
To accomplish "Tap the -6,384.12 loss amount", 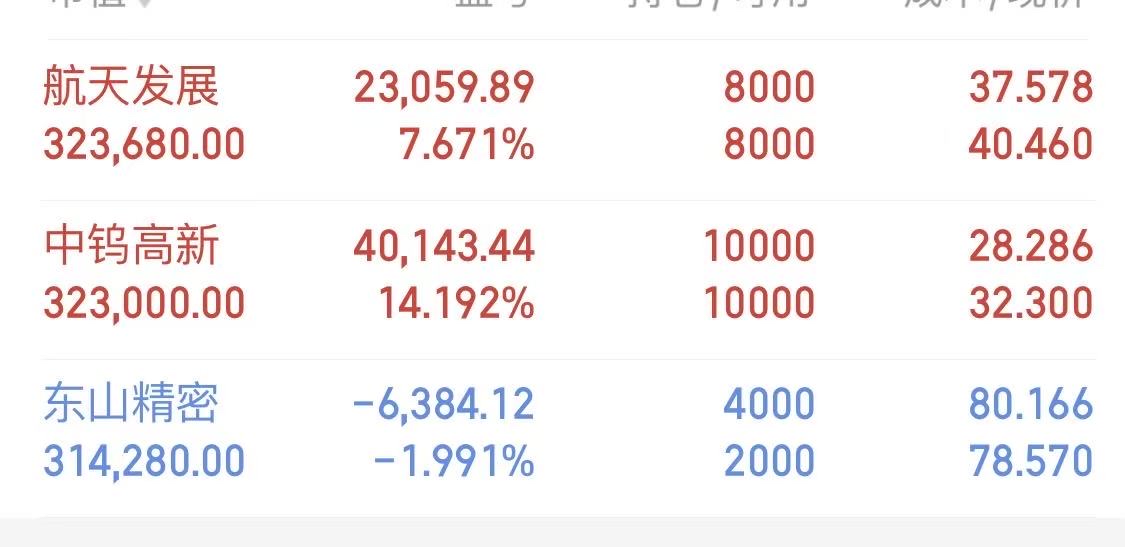I will tap(443, 403).
